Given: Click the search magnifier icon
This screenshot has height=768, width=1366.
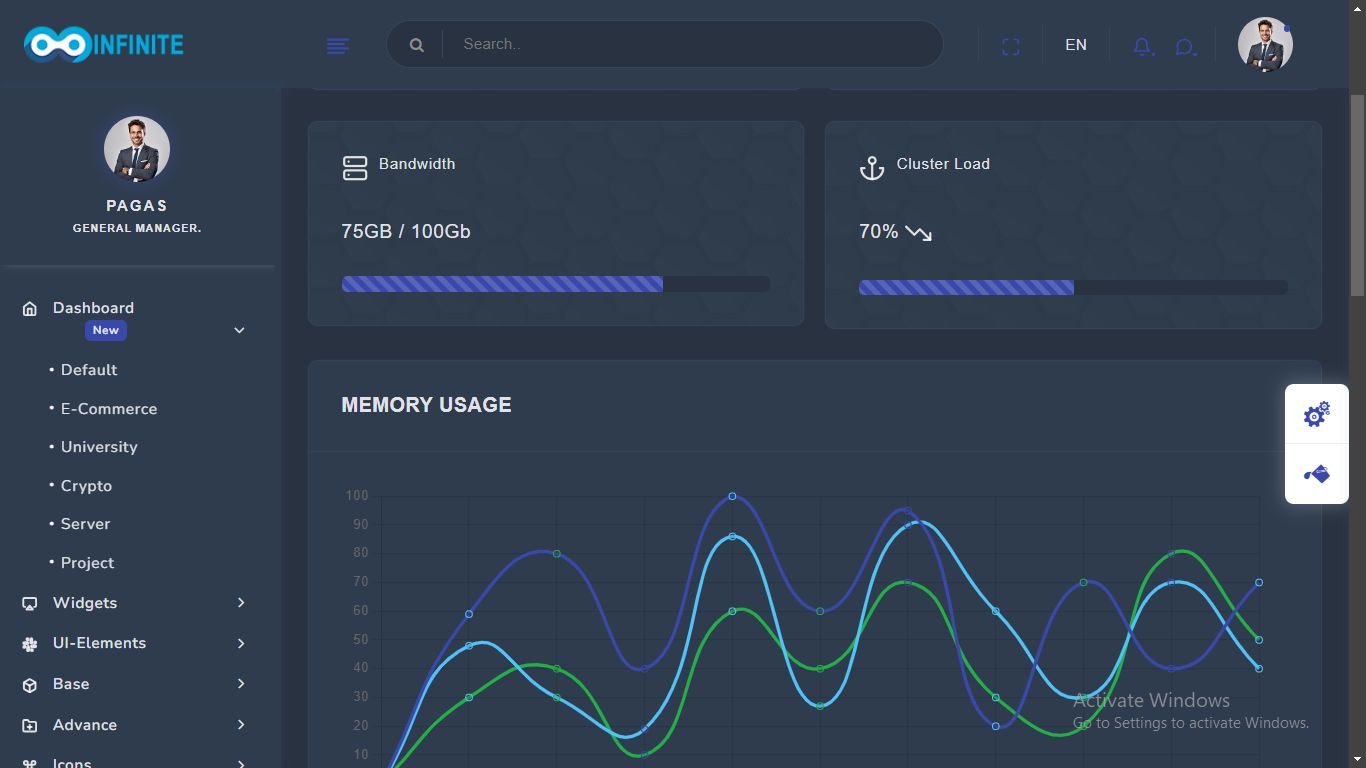Looking at the screenshot, I should 417,45.
